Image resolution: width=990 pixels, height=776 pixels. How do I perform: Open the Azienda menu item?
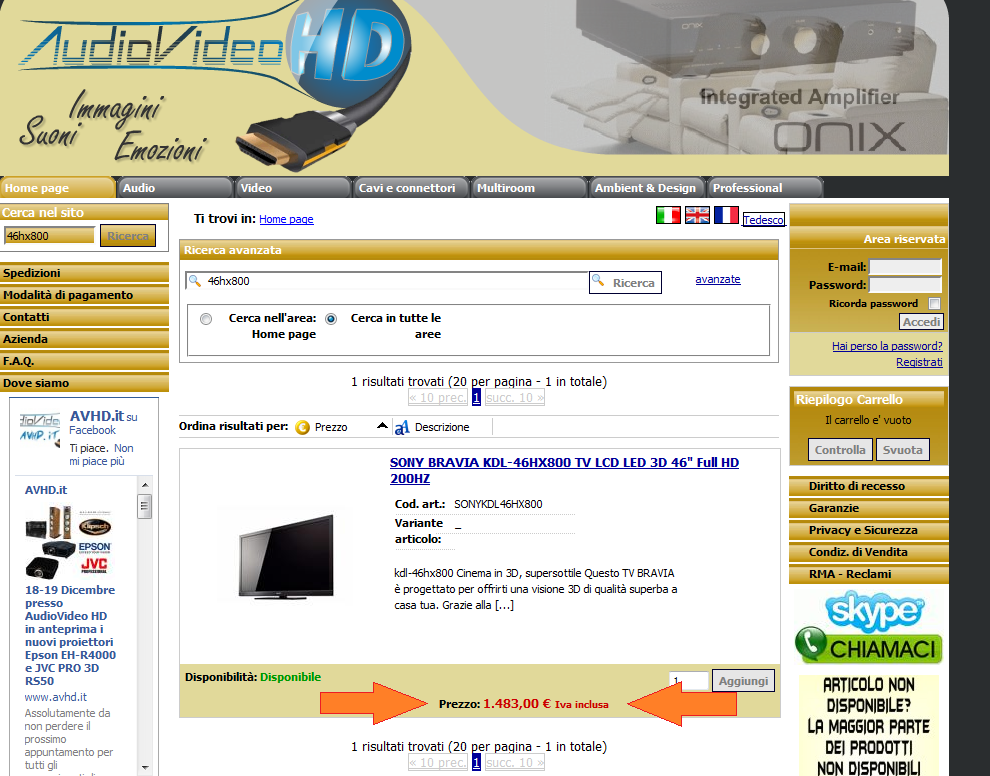coord(84,339)
